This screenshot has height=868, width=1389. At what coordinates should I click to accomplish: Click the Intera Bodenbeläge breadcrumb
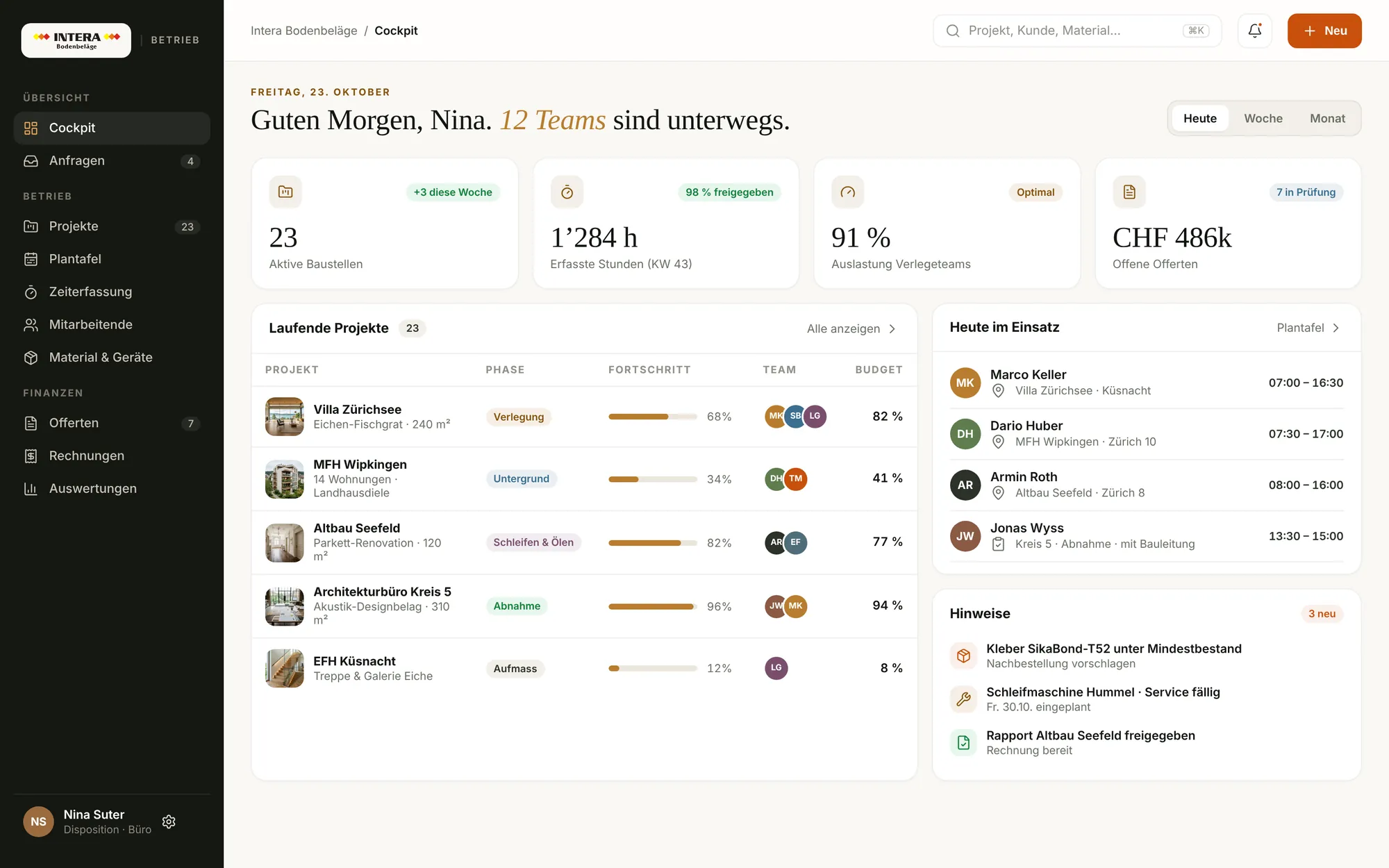click(x=303, y=31)
